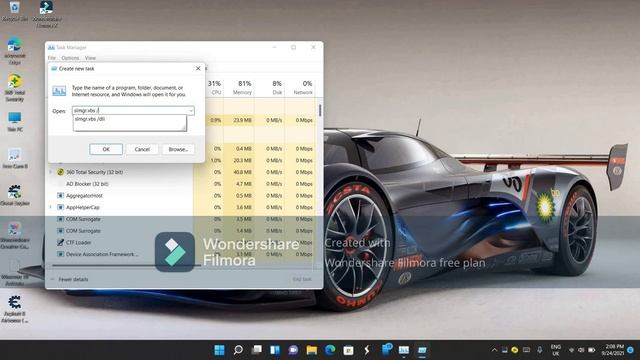640x360 pixels.
Task: Click the lightning bolt taskbar icon
Action: point(367,350)
